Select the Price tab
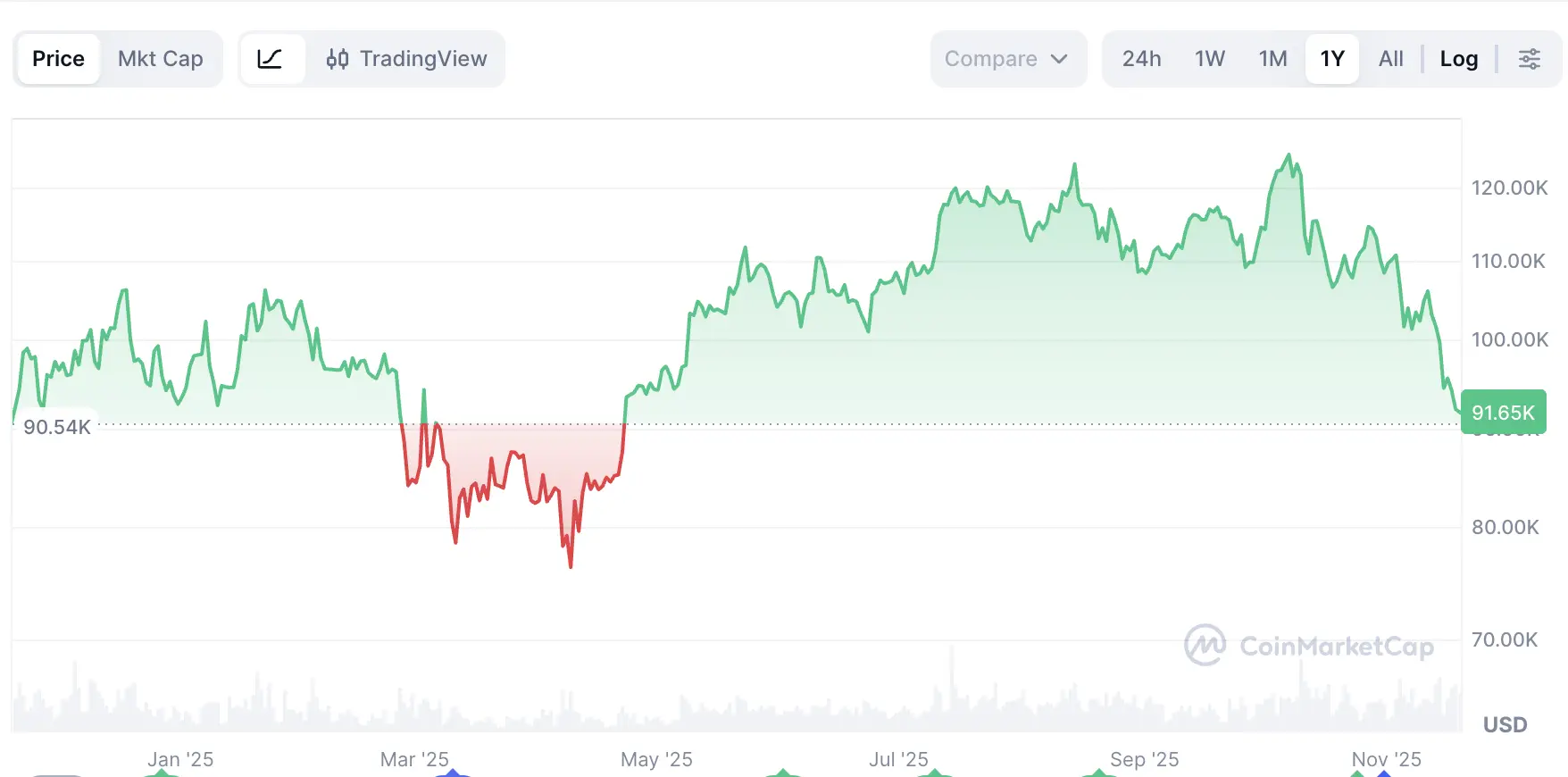 pyautogui.click(x=58, y=59)
